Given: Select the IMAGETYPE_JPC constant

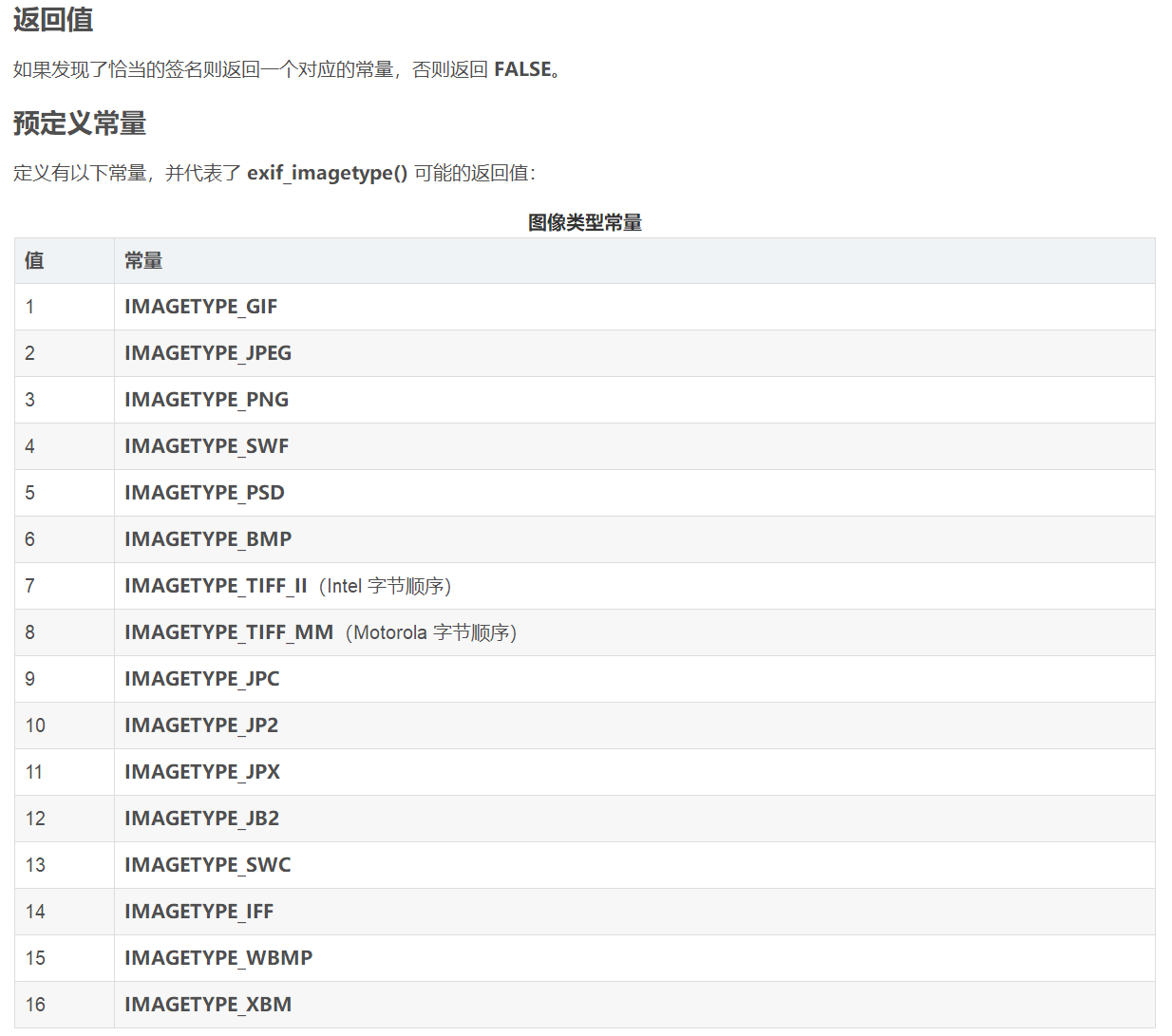Looking at the screenshot, I should (201, 679).
